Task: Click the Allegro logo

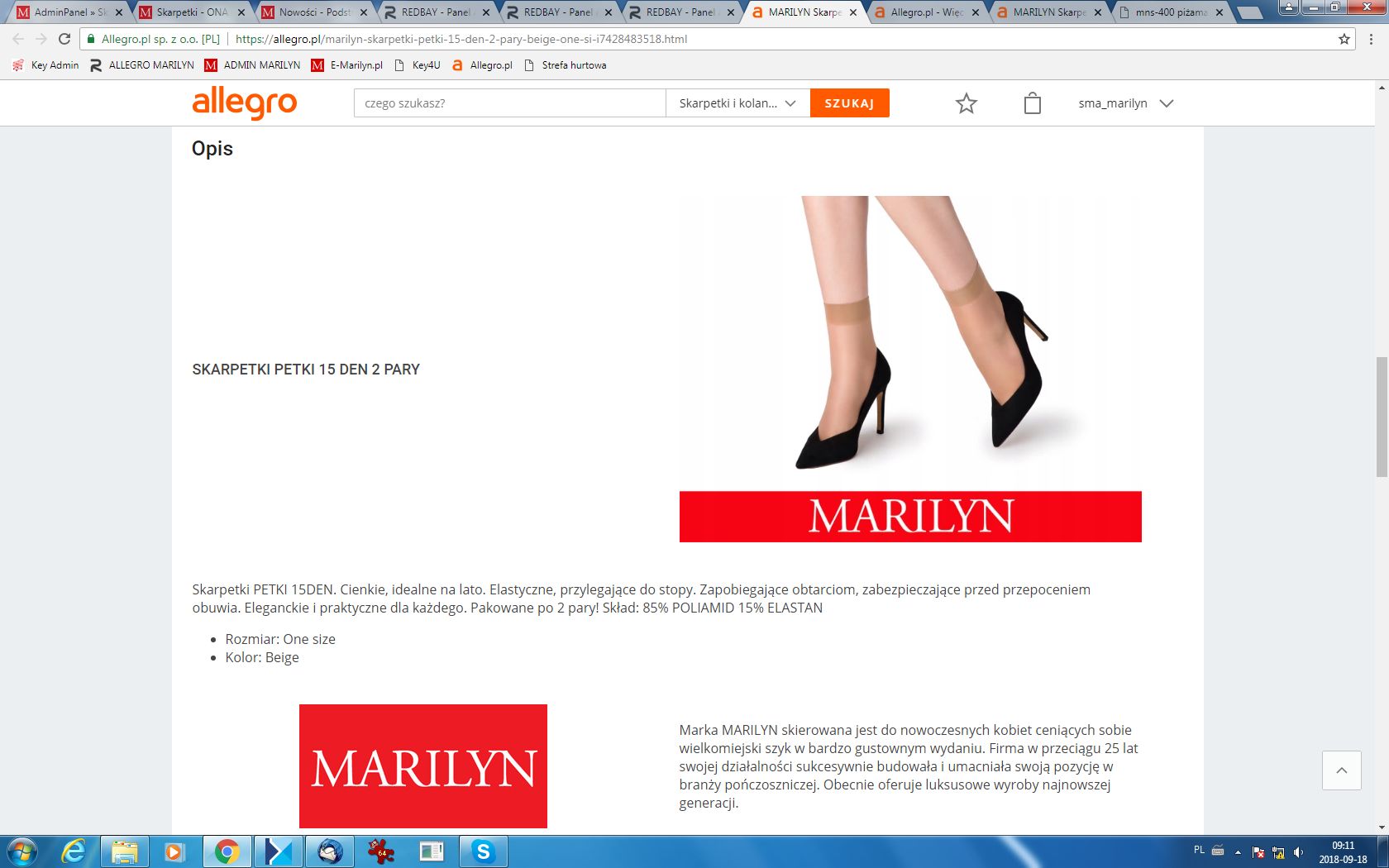Action: point(244,103)
